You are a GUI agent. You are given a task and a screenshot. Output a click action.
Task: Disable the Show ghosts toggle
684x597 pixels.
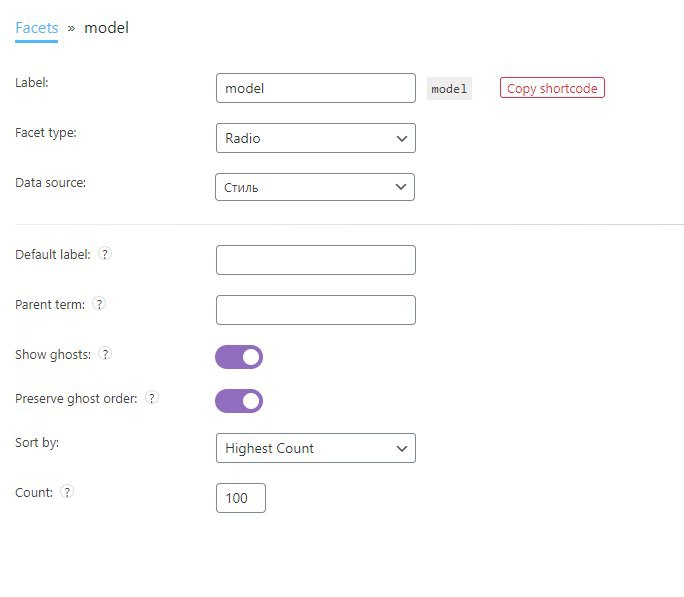239,357
